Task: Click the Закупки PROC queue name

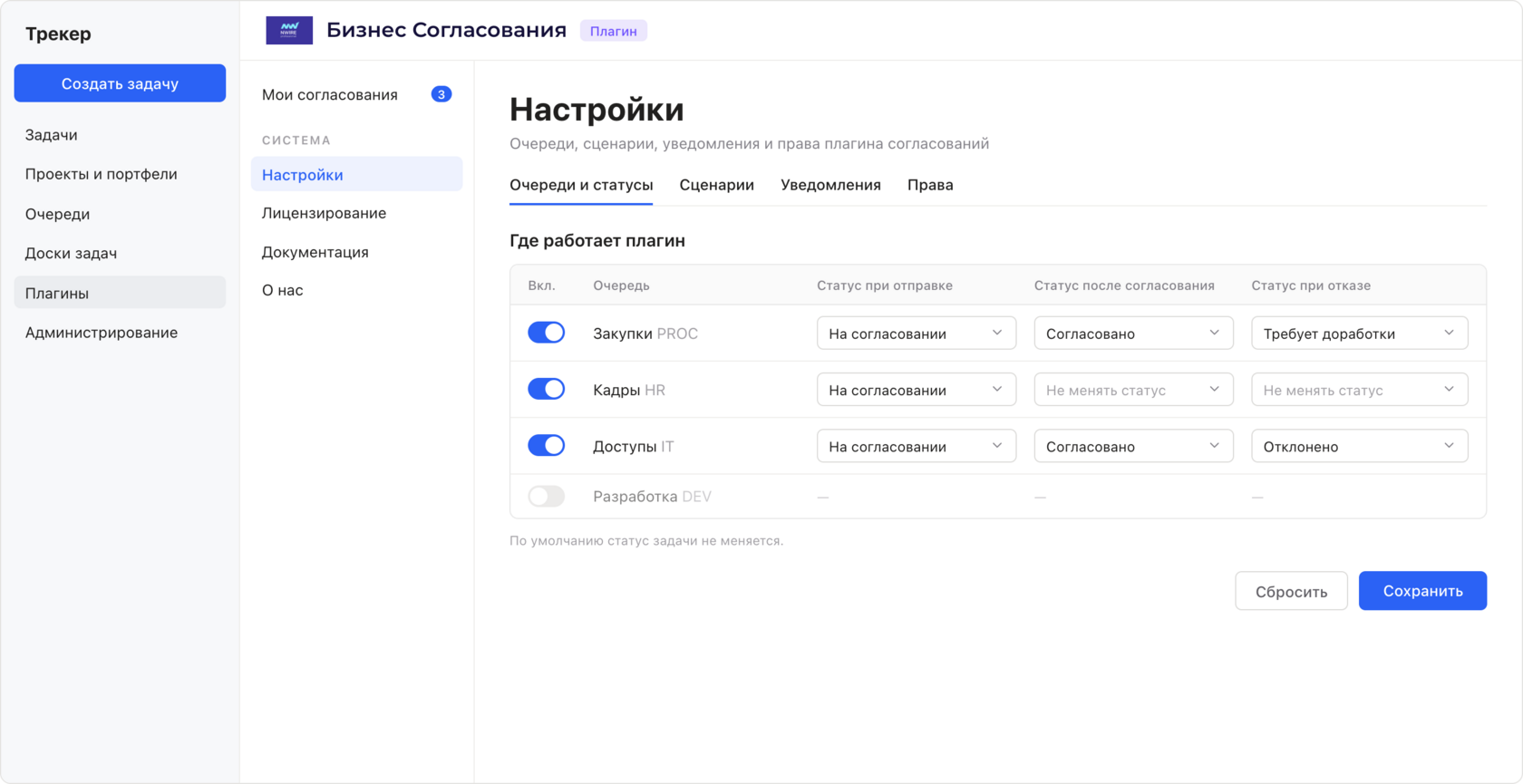Action: pyautogui.click(x=645, y=334)
